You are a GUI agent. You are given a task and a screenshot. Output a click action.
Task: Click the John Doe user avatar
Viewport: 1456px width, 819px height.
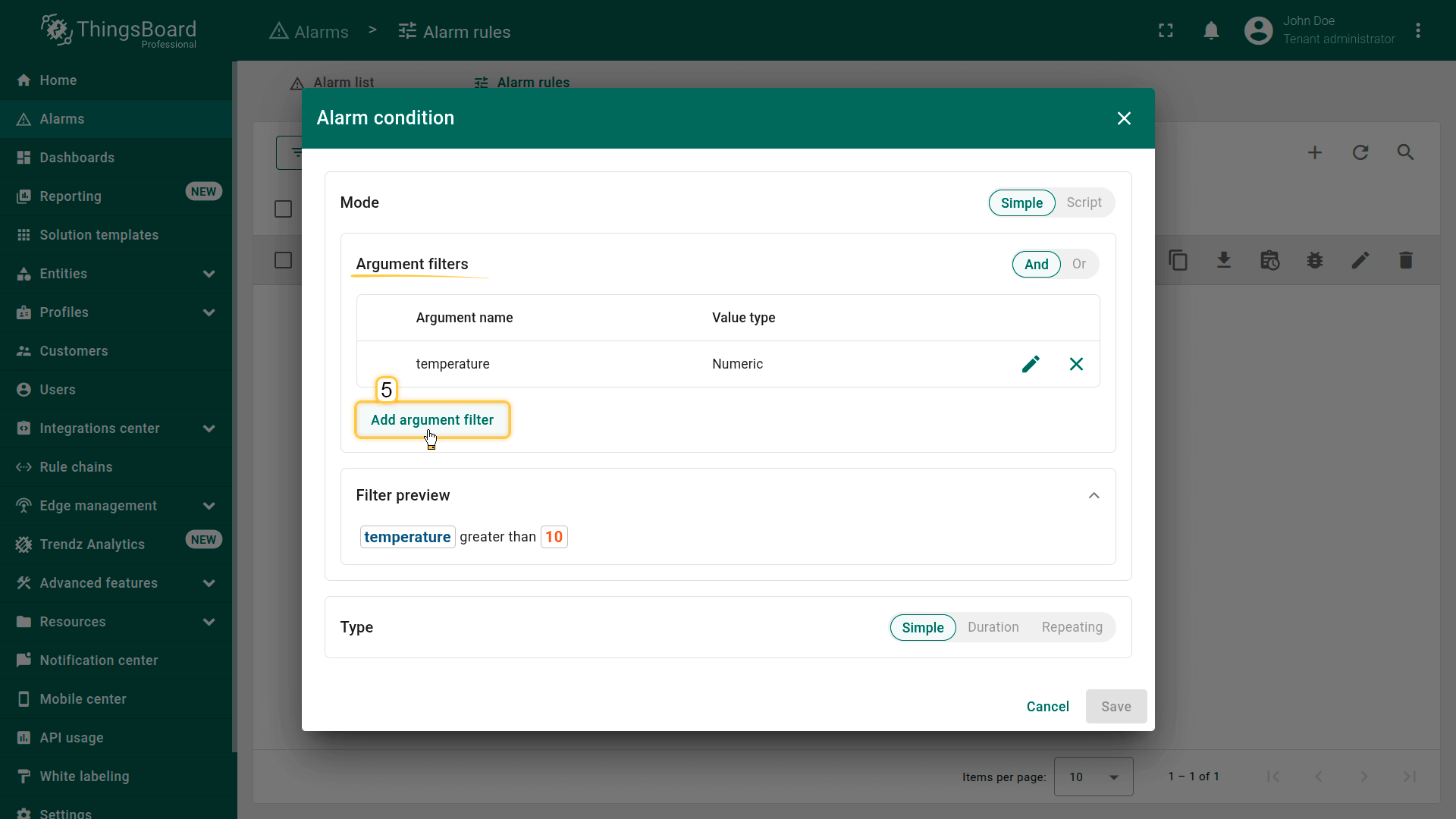pyautogui.click(x=1258, y=30)
